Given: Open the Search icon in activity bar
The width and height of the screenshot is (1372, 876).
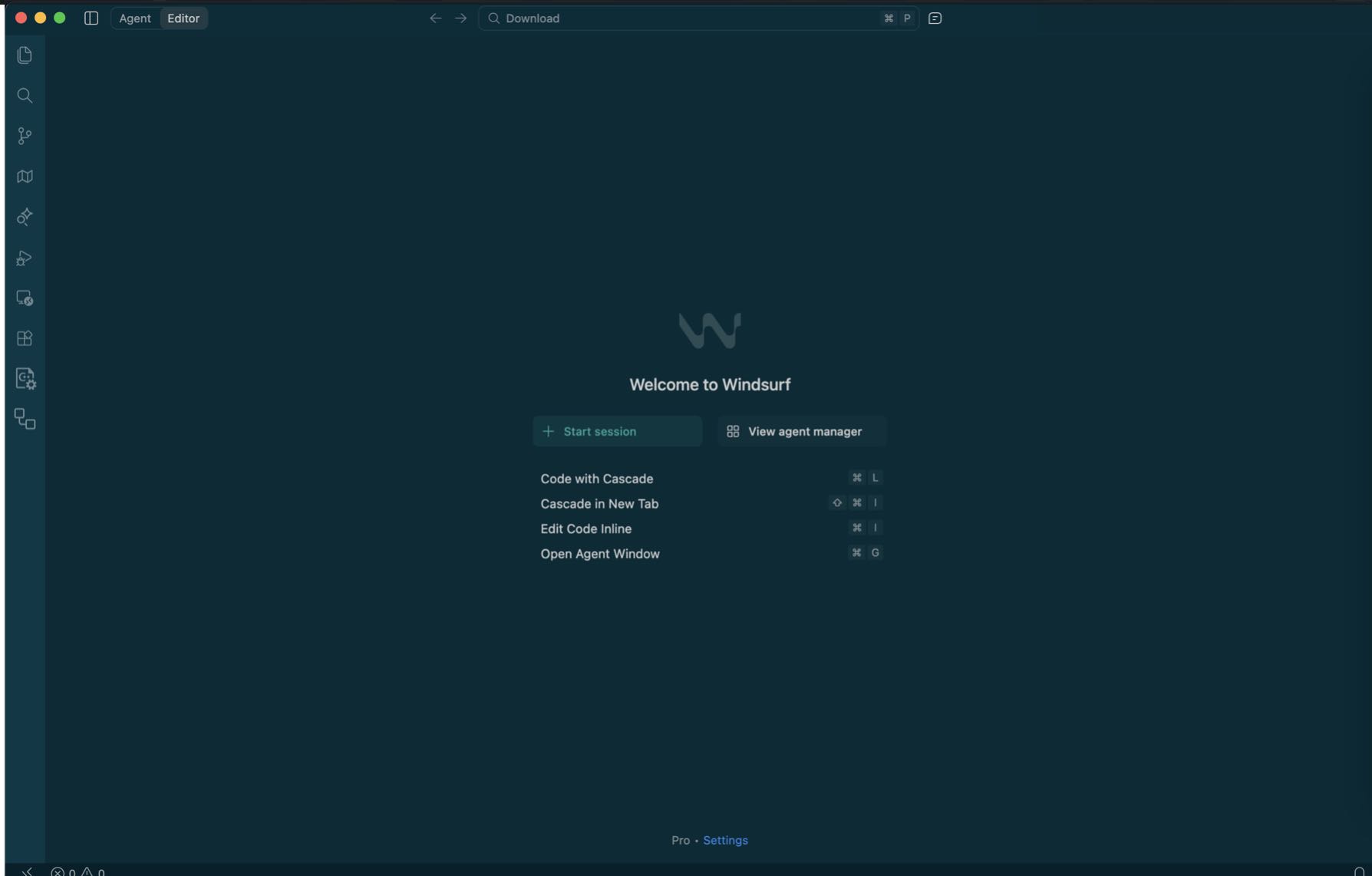Looking at the screenshot, I should click(x=25, y=96).
